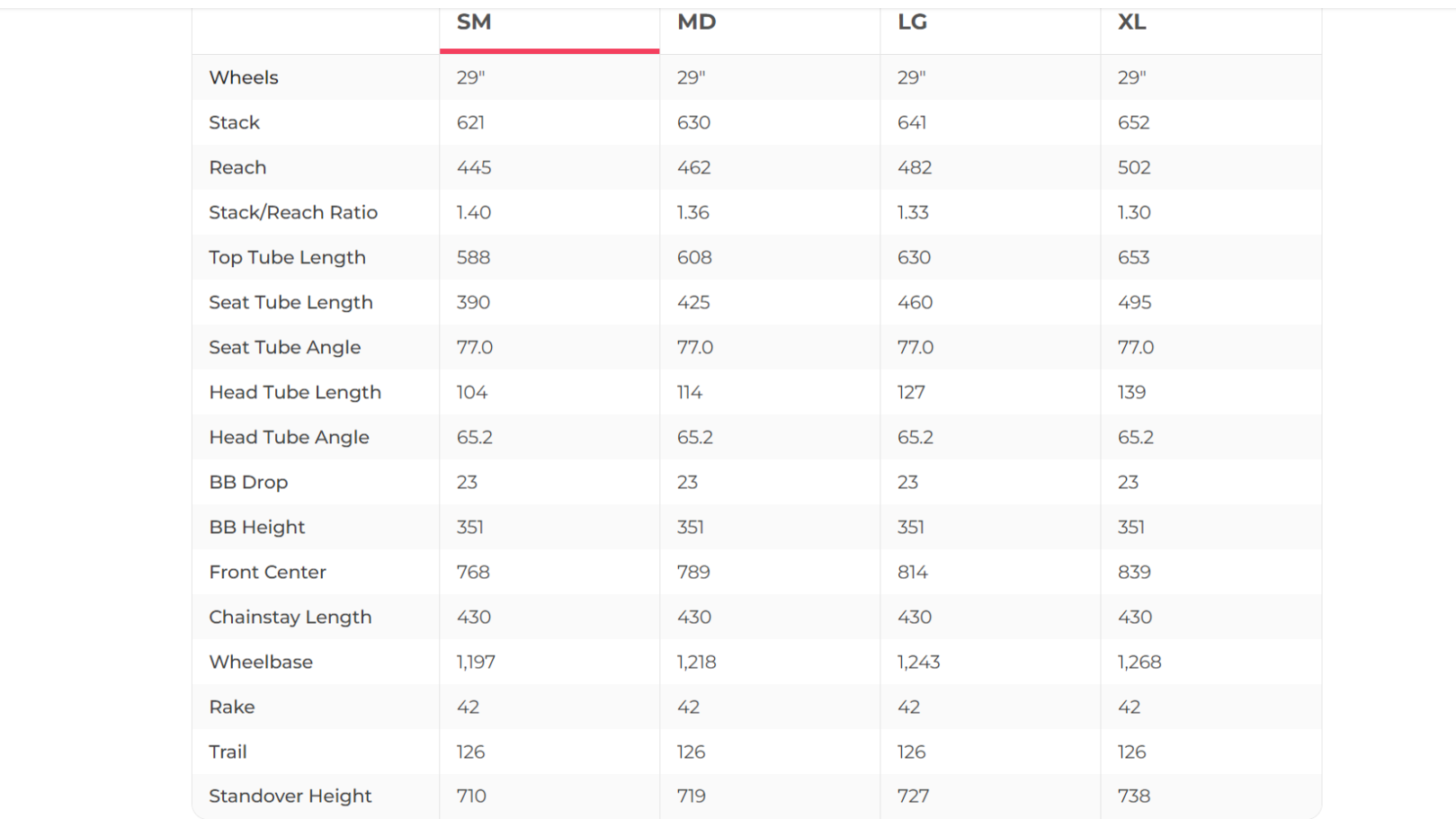Click the Reach row label
The height and width of the screenshot is (819, 1456).
click(x=237, y=167)
